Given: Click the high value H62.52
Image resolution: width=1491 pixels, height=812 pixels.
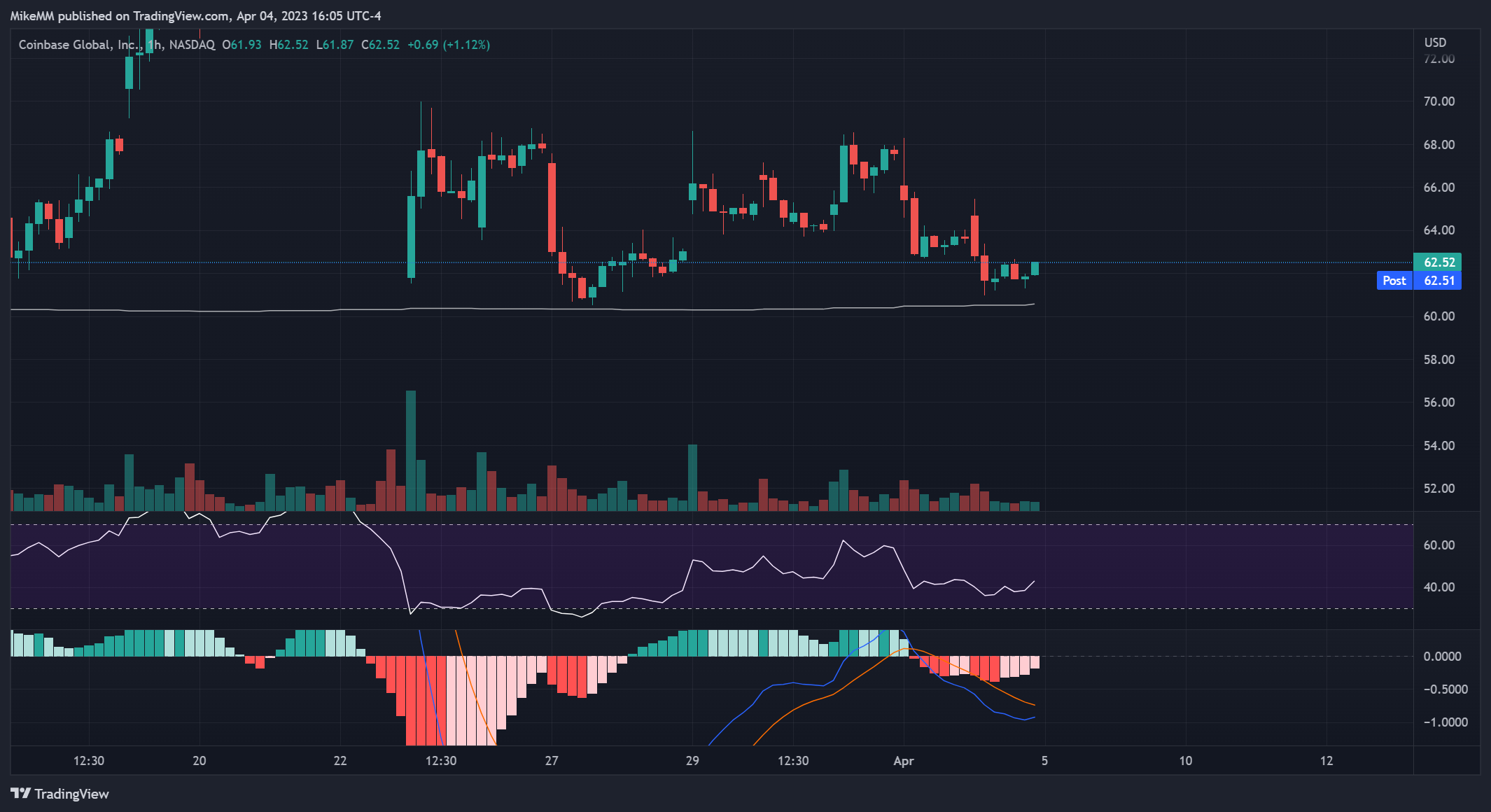Looking at the screenshot, I should [288, 45].
